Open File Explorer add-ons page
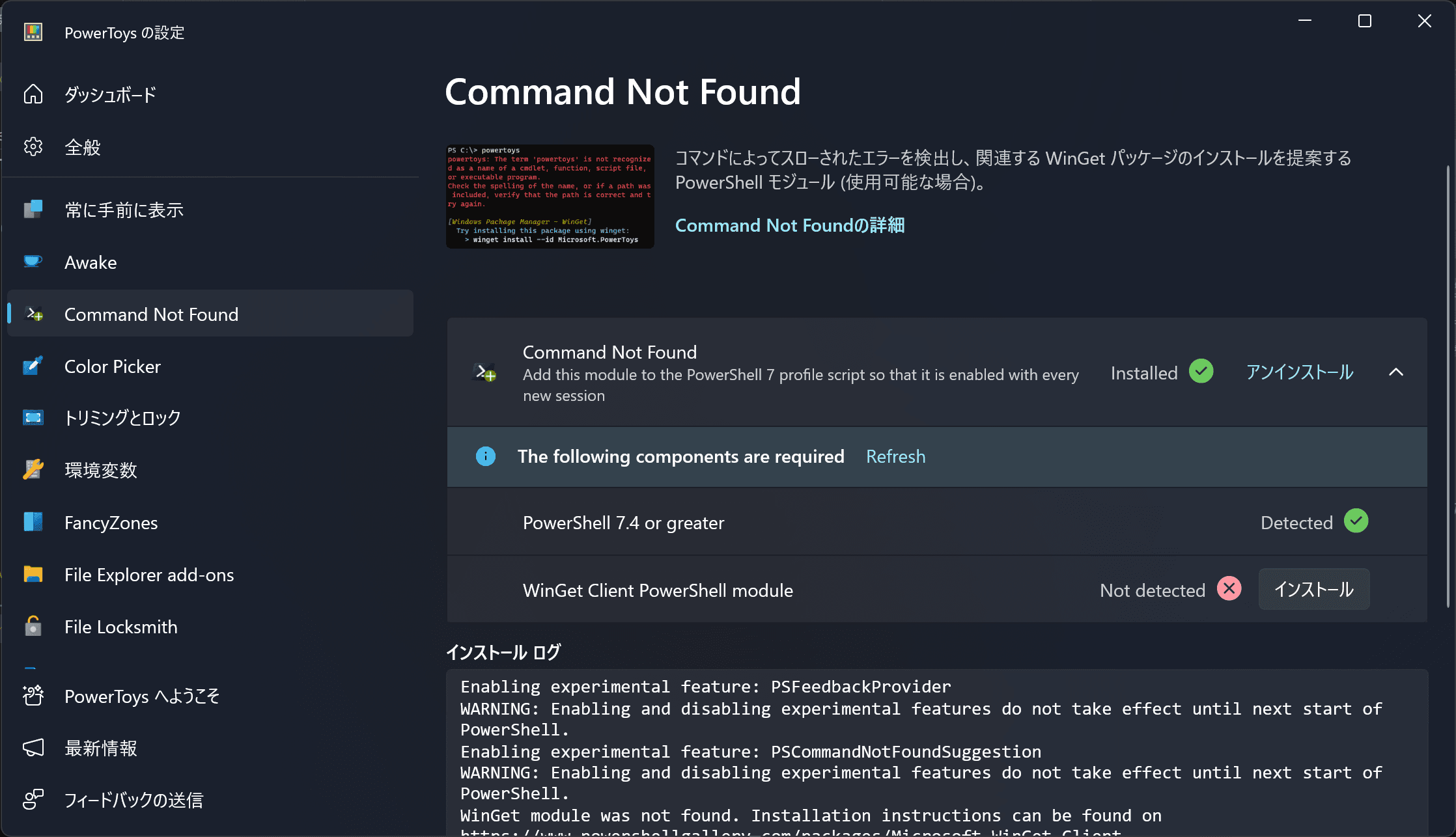Viewport: 1456px width, 837px height. 210,575
